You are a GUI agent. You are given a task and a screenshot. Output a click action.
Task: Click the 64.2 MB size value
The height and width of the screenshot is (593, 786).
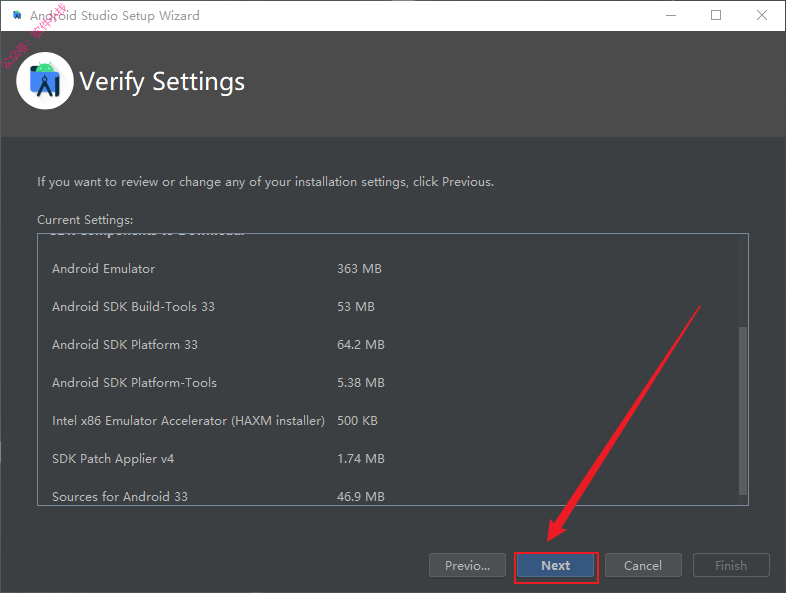pos(361,345)
